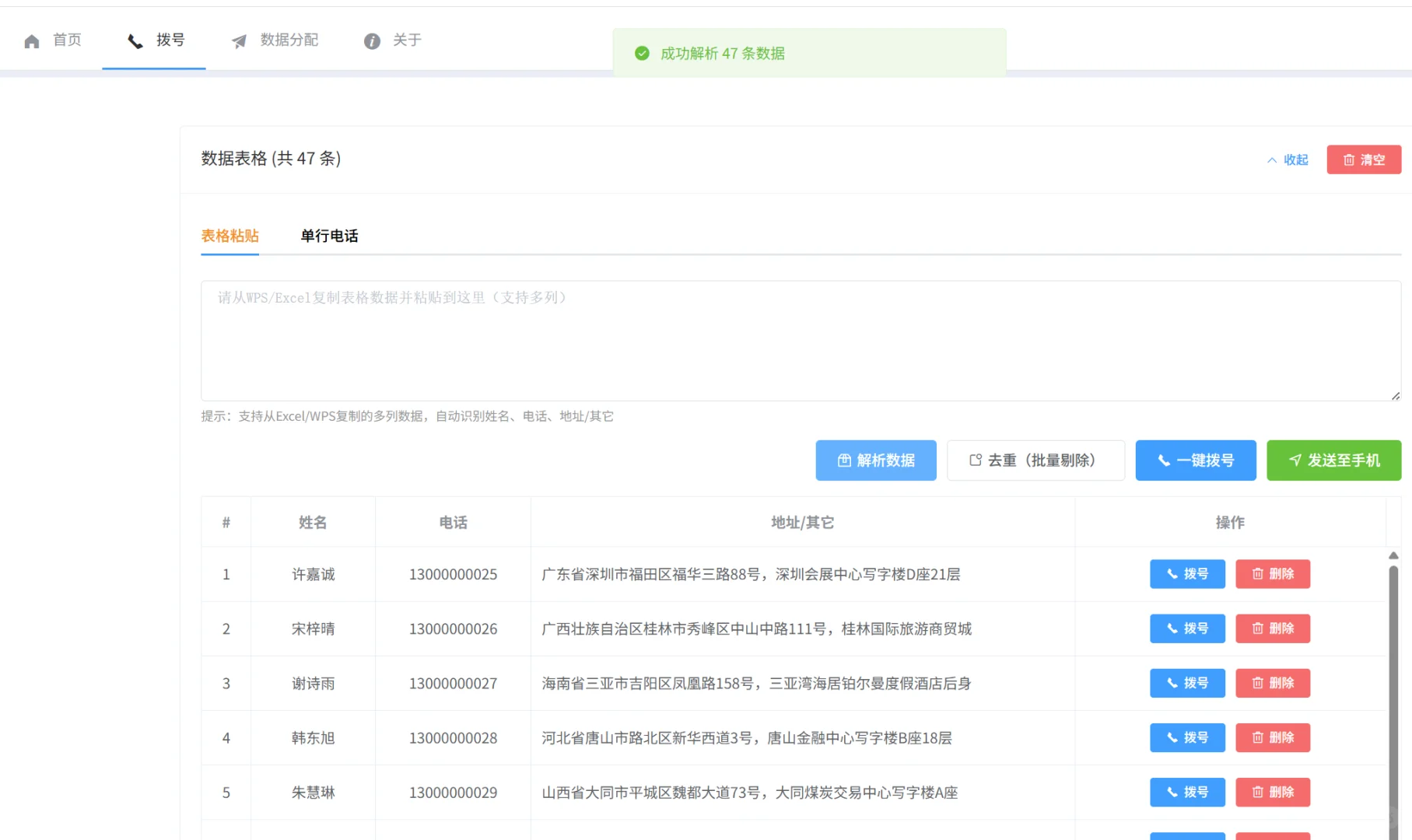The height and width of the screenshot is (840, 1412).
Task: Click 拨号 for 韩东旭 row
Action: 1187,737
